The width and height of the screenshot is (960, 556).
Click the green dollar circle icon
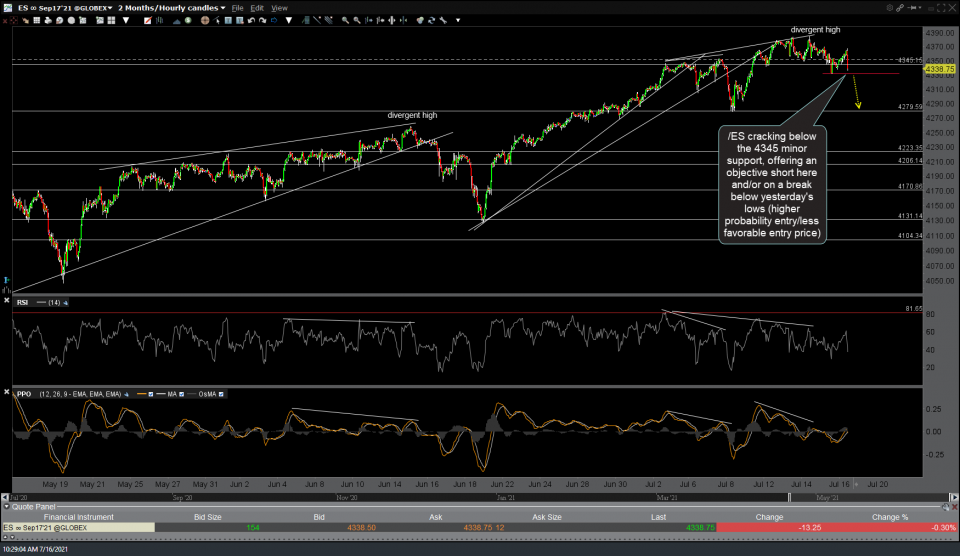coord(188,20)
